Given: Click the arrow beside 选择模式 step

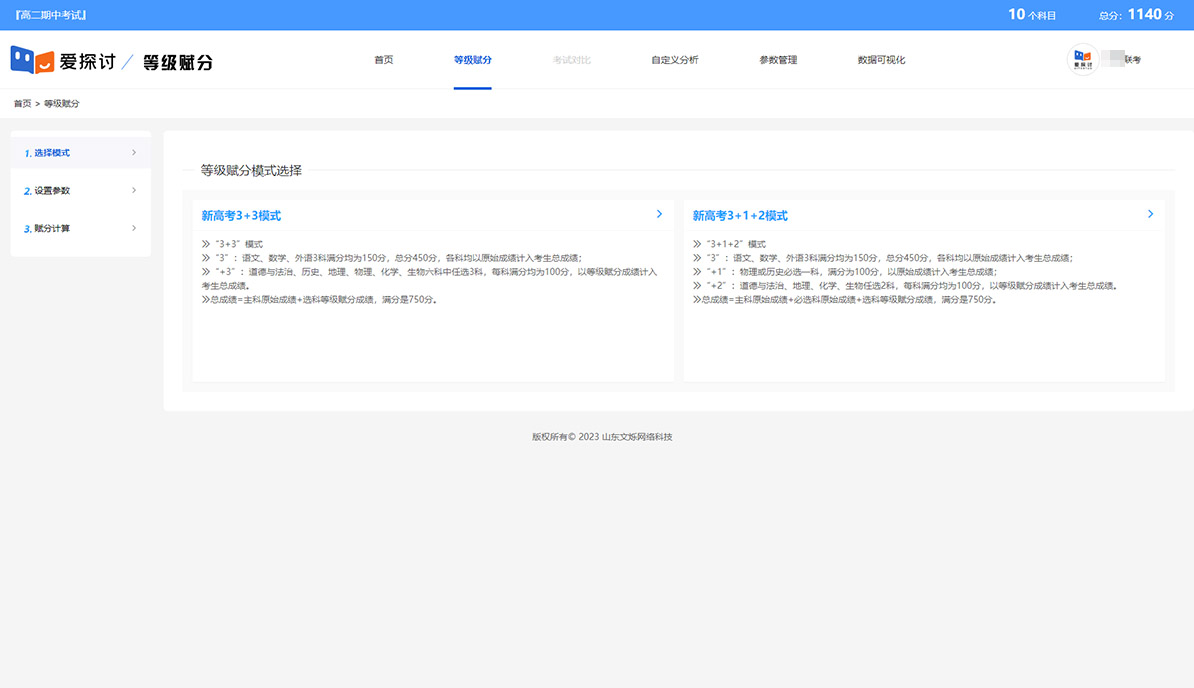Looking at the screenshot, I should [x=134, y=153].
